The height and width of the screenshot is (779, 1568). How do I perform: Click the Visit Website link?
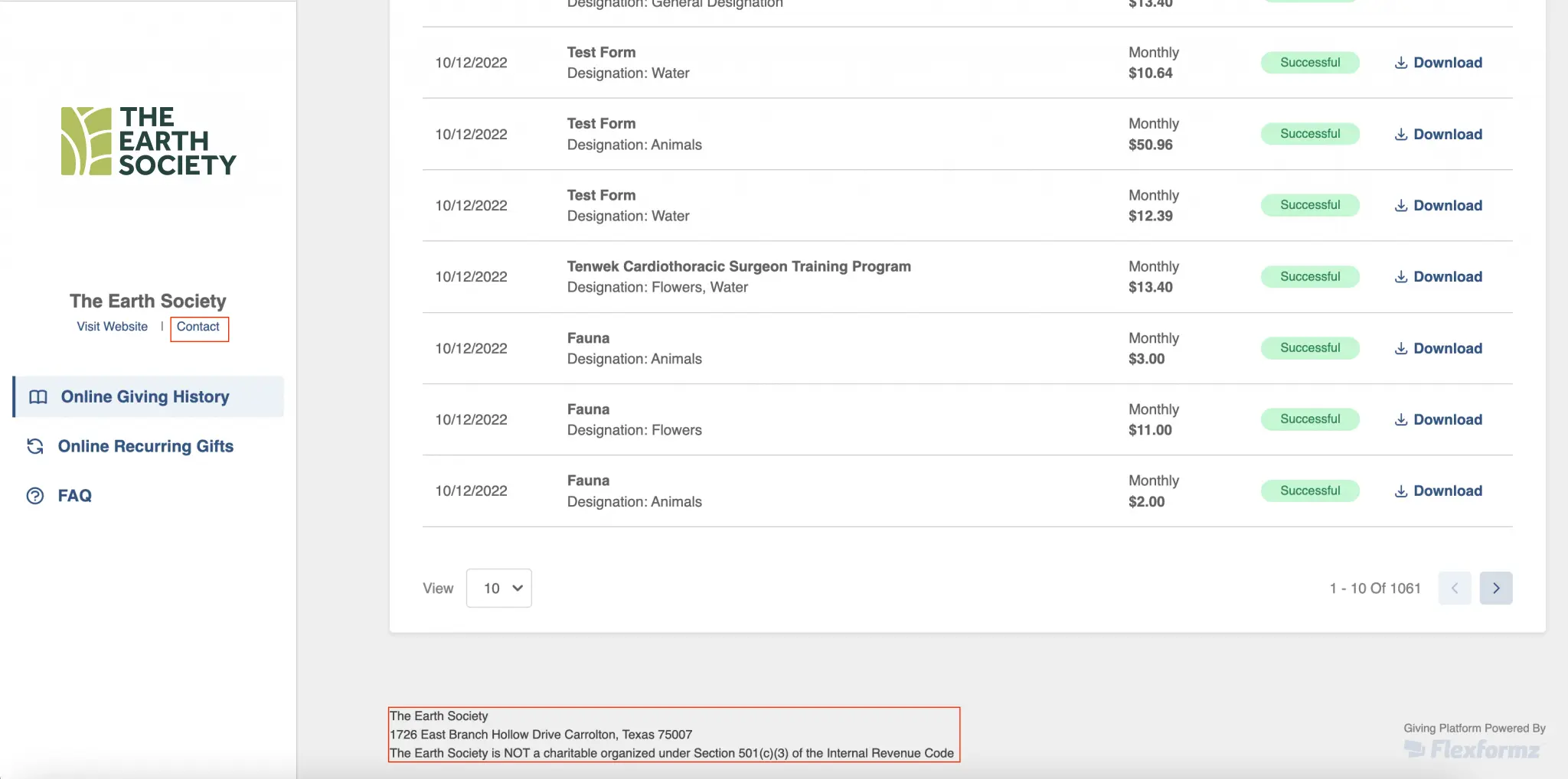113,327
